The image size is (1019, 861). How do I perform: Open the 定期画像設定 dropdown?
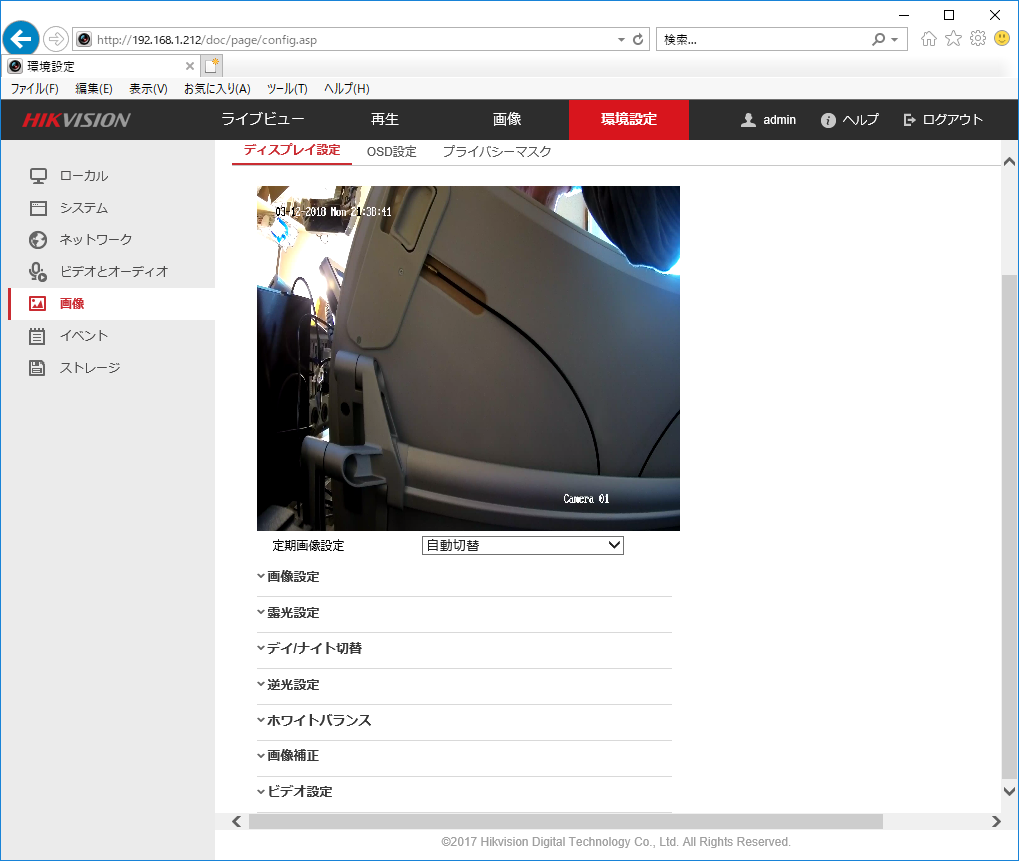tap(522, 545)
